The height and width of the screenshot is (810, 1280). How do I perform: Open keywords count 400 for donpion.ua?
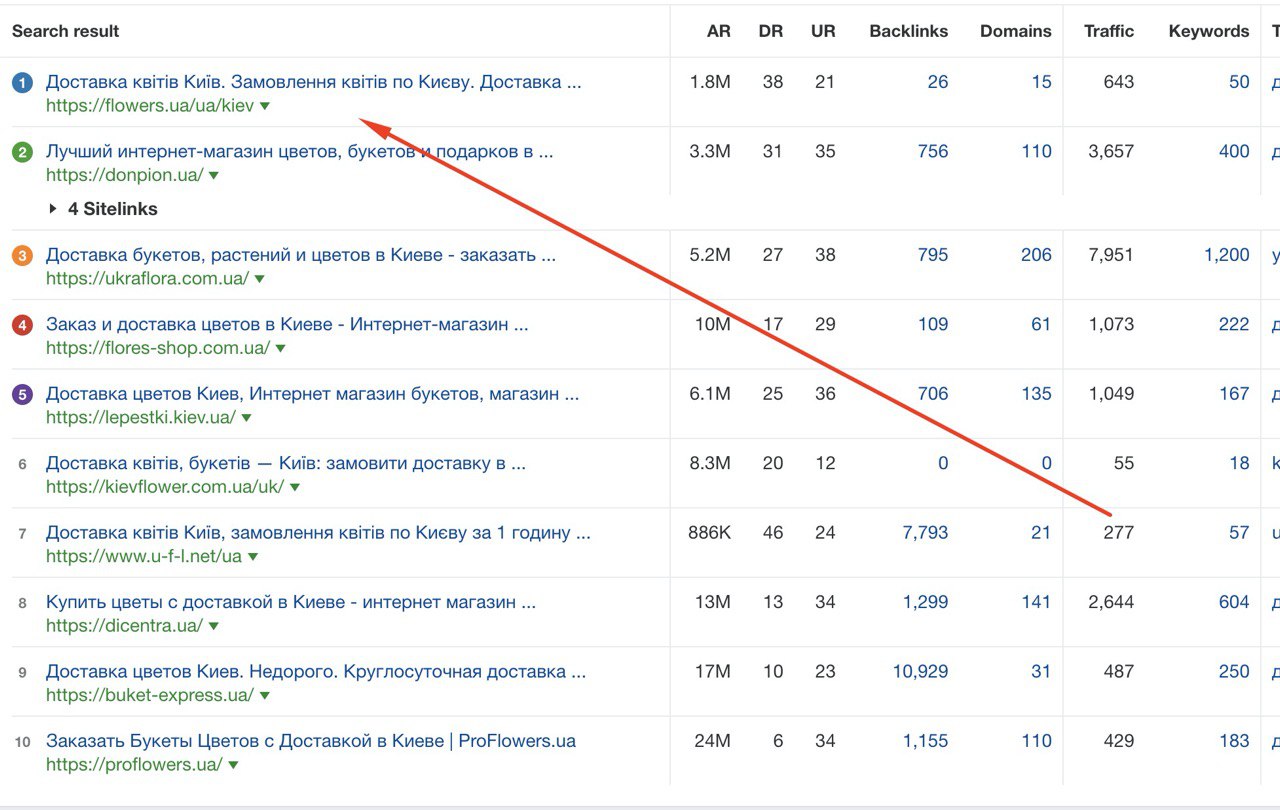1234,151
